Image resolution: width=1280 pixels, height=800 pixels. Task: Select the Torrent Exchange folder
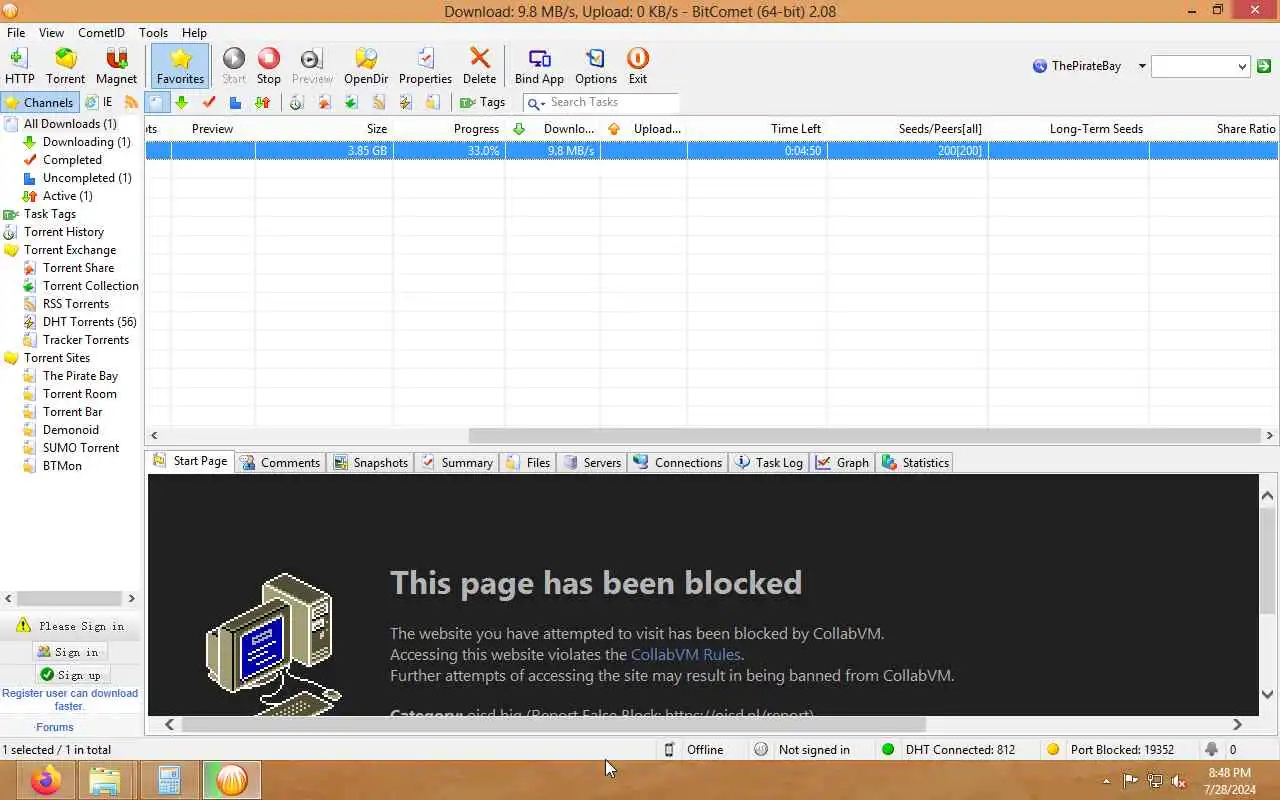(x=70, y=250)
